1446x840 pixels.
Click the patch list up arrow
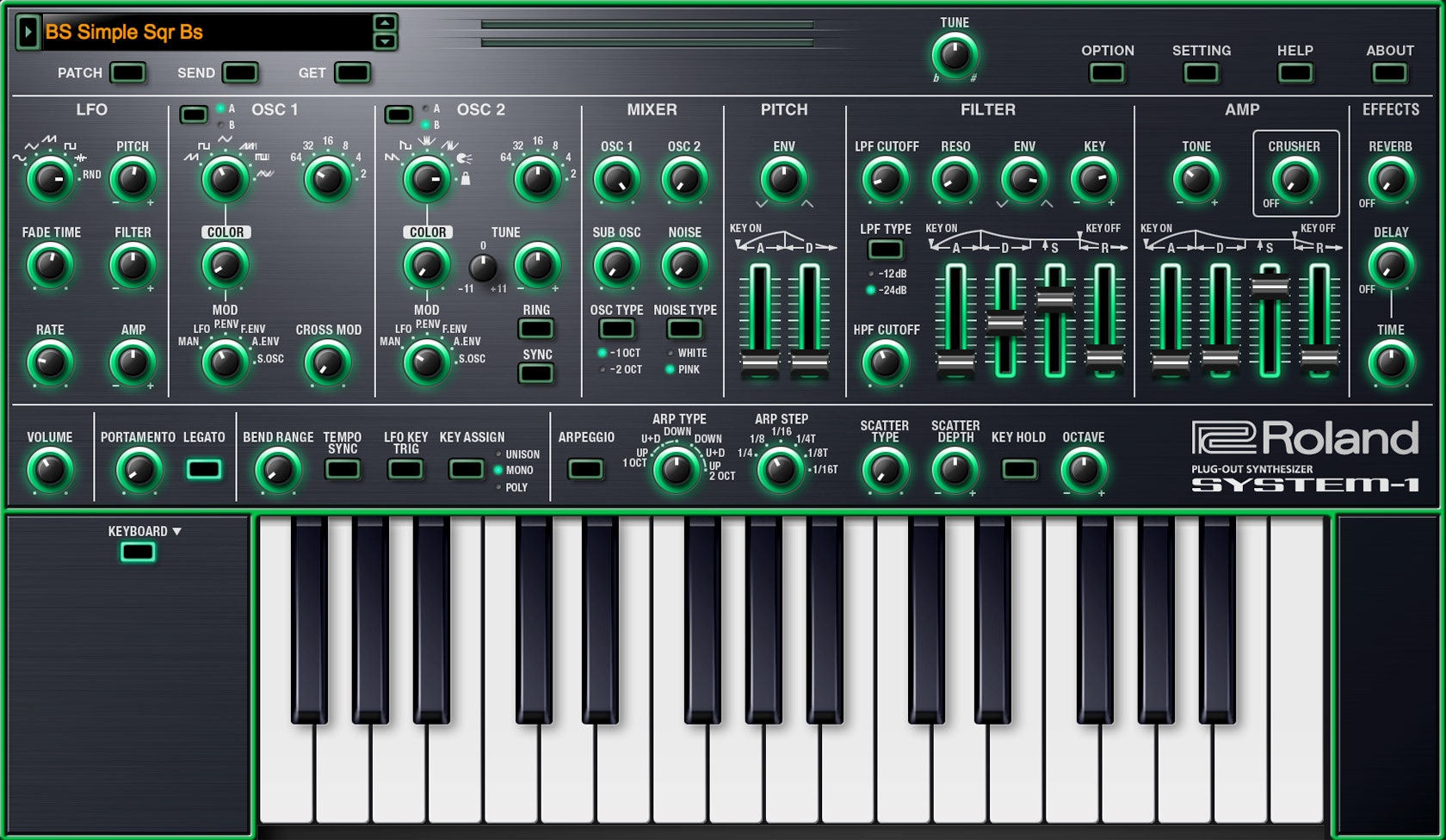pyautogui.click(x=385, y=23)
